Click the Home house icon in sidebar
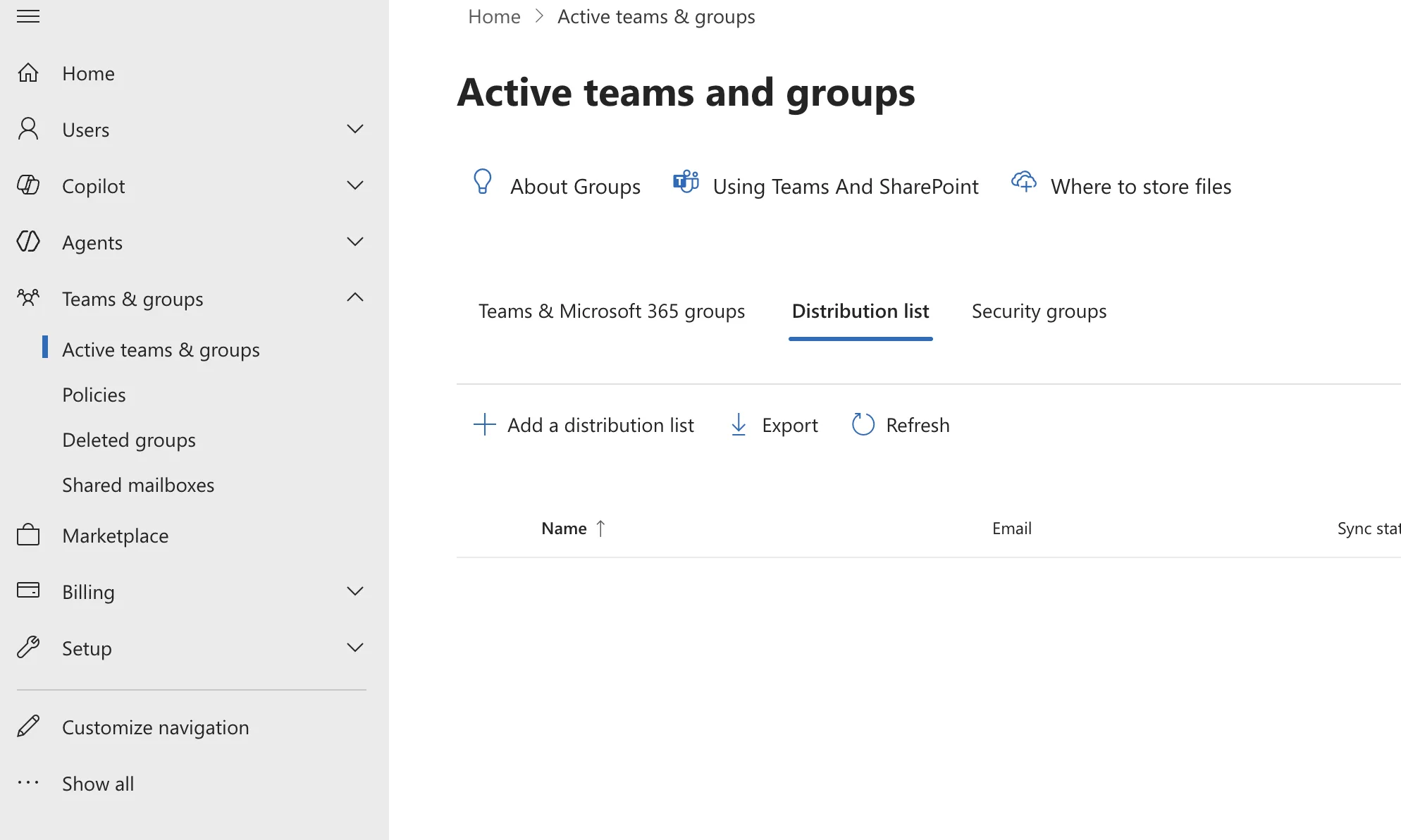Image resolution: width=1401 pixels, height=840 pixels. click(28, 73)
